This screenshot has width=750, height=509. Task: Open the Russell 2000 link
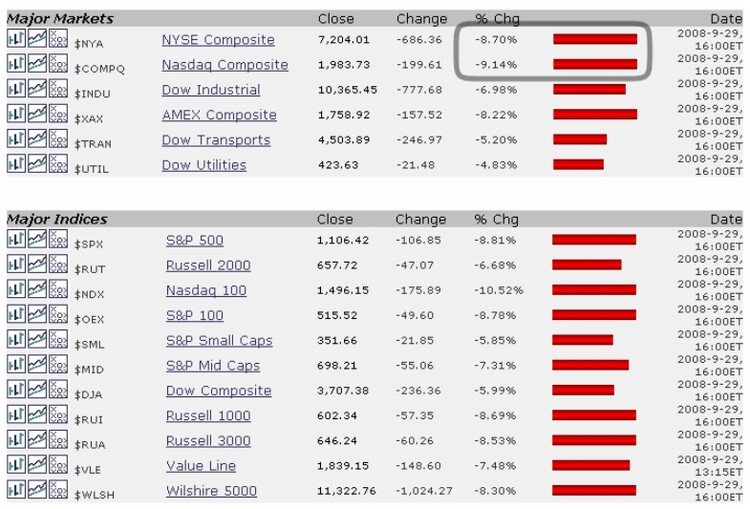tap(208, 265)
